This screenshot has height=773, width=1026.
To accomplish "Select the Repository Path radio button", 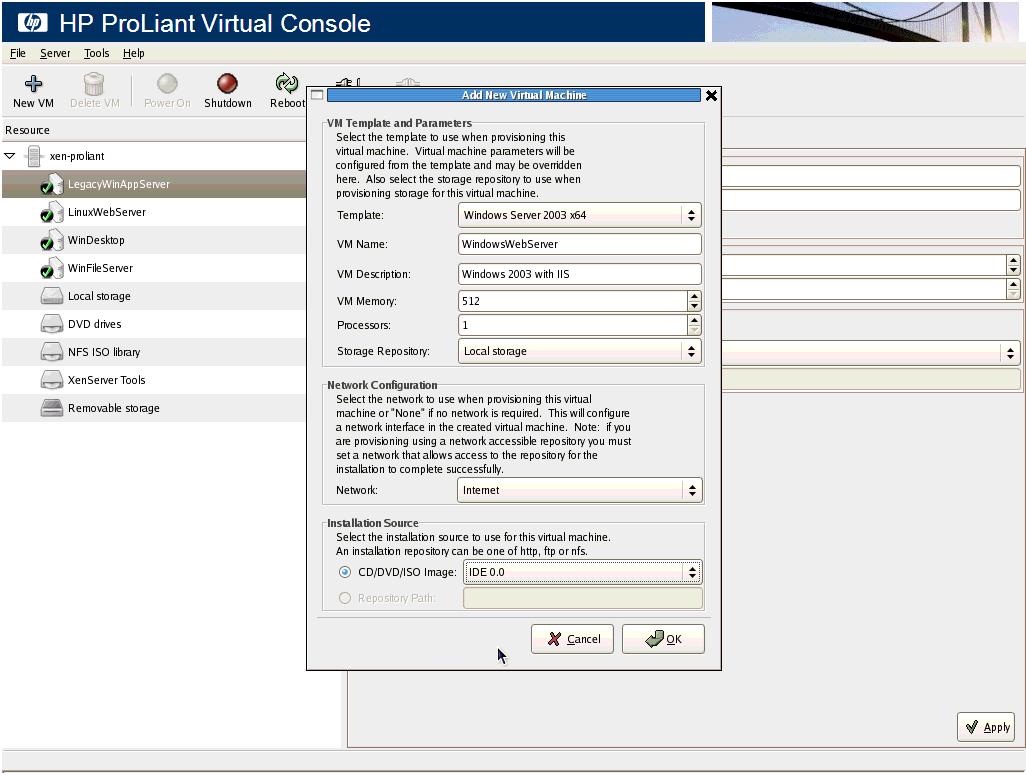I will click(x=345, y=598).
